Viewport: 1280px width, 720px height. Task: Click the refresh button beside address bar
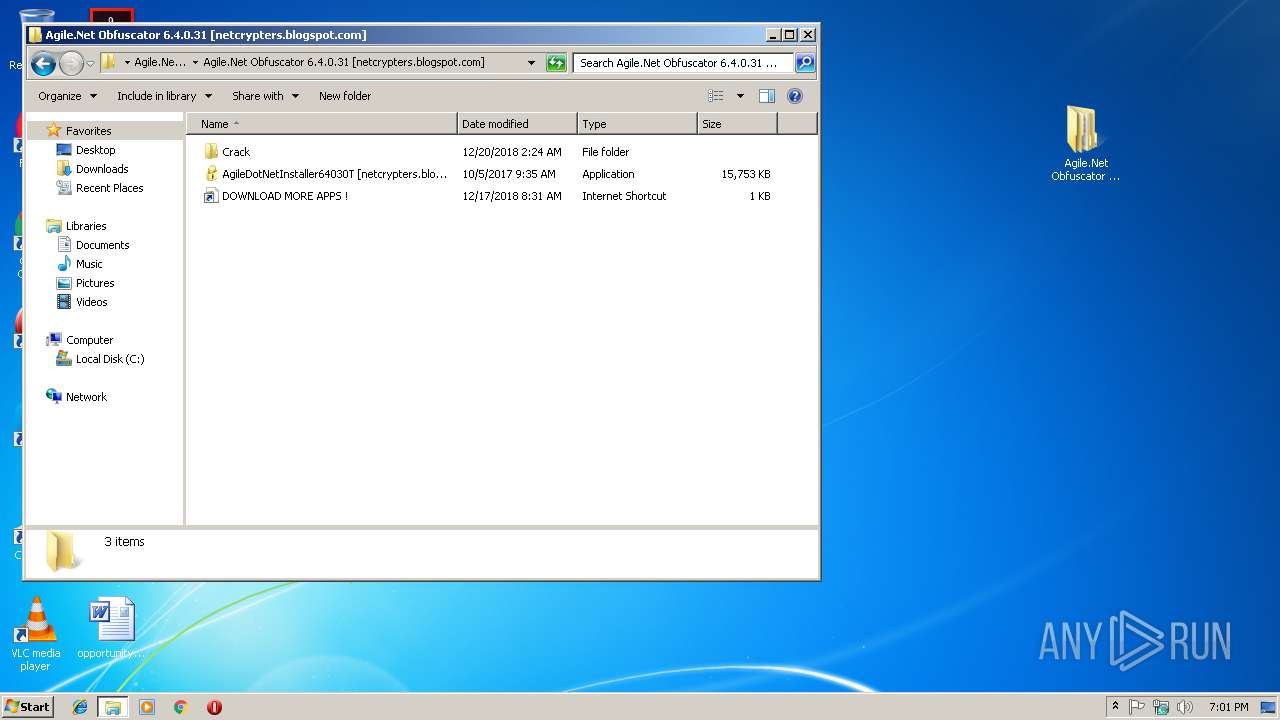tap(556, 63)
